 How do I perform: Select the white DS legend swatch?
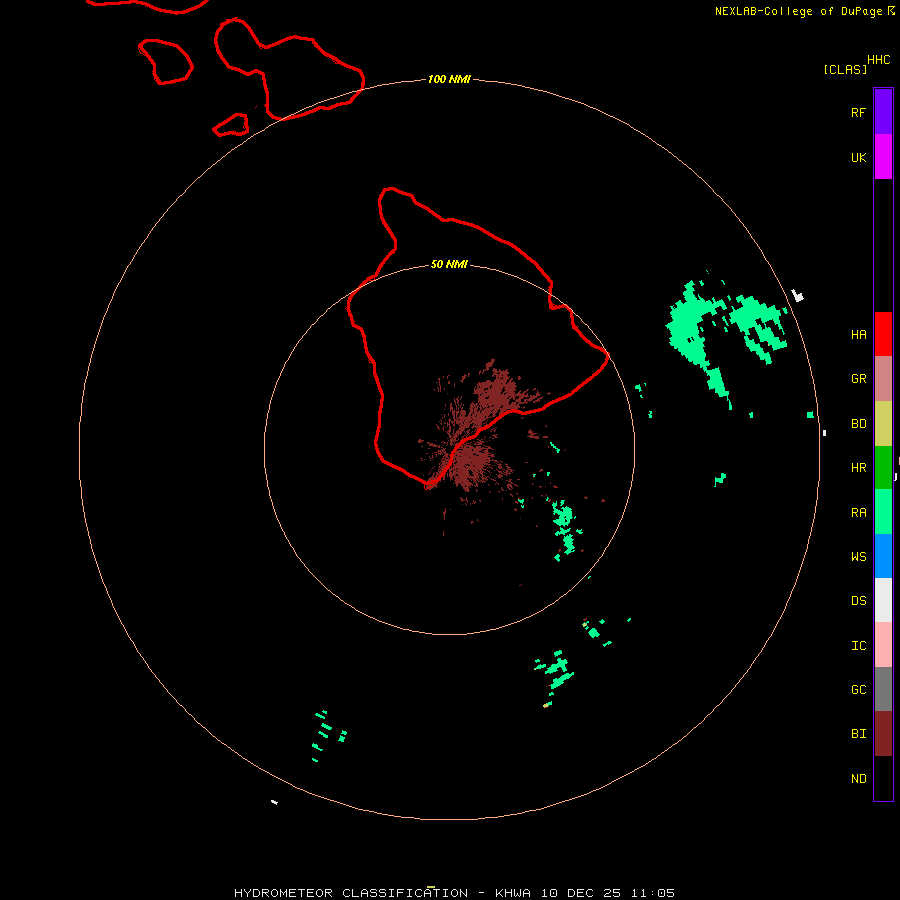pyautogui.click(x=883, y=600)
